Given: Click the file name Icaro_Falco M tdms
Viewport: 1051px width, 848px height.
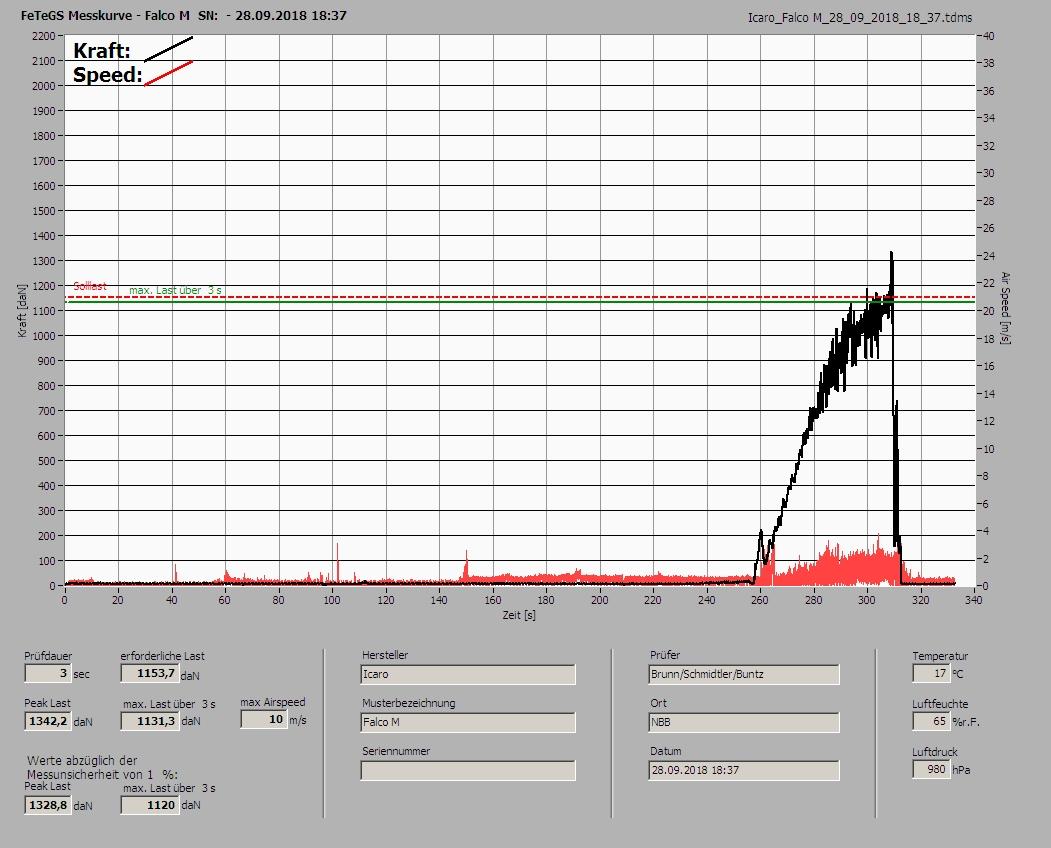Looking at the screenshot, I should click(x=860, y=18).
